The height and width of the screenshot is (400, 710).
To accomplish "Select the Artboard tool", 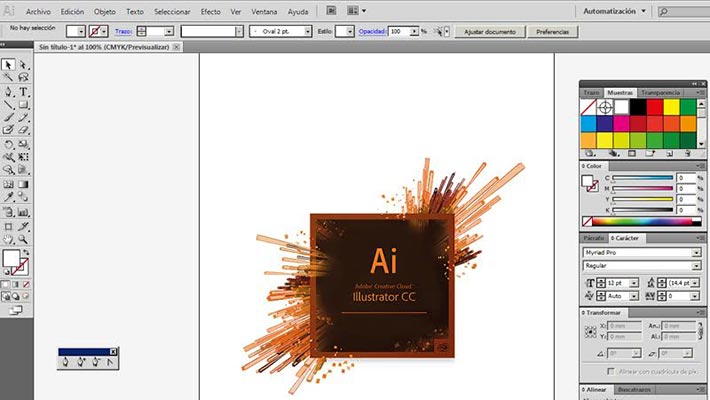I will [8, 227].
